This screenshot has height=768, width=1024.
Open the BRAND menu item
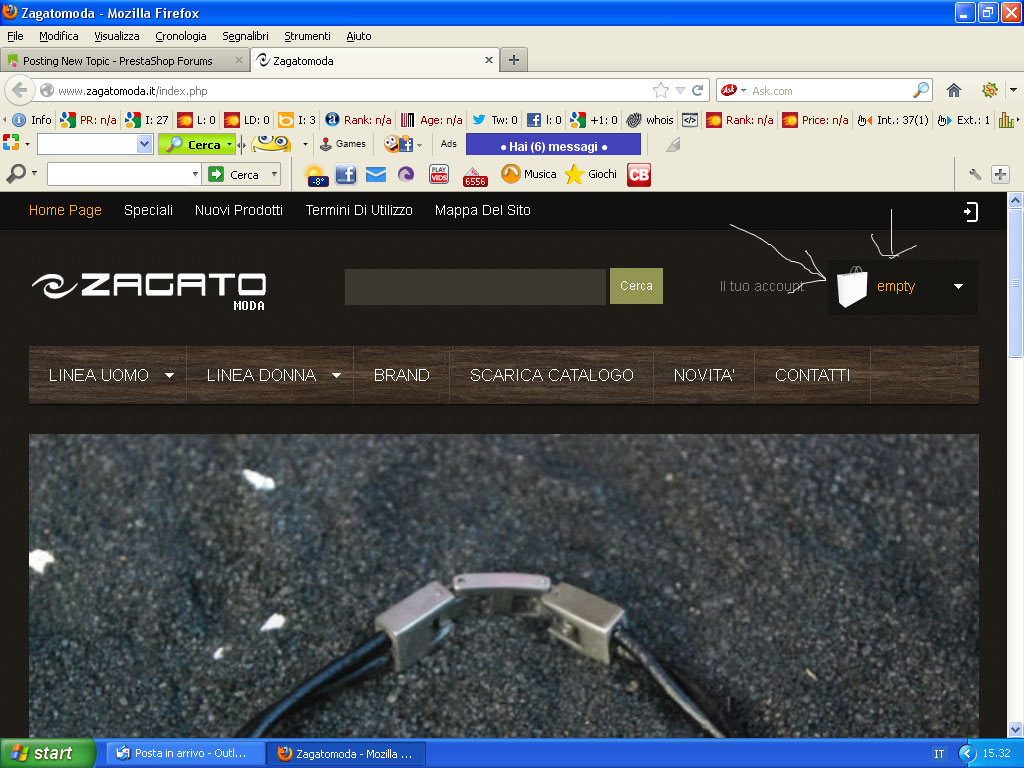[x=402, y=376]
